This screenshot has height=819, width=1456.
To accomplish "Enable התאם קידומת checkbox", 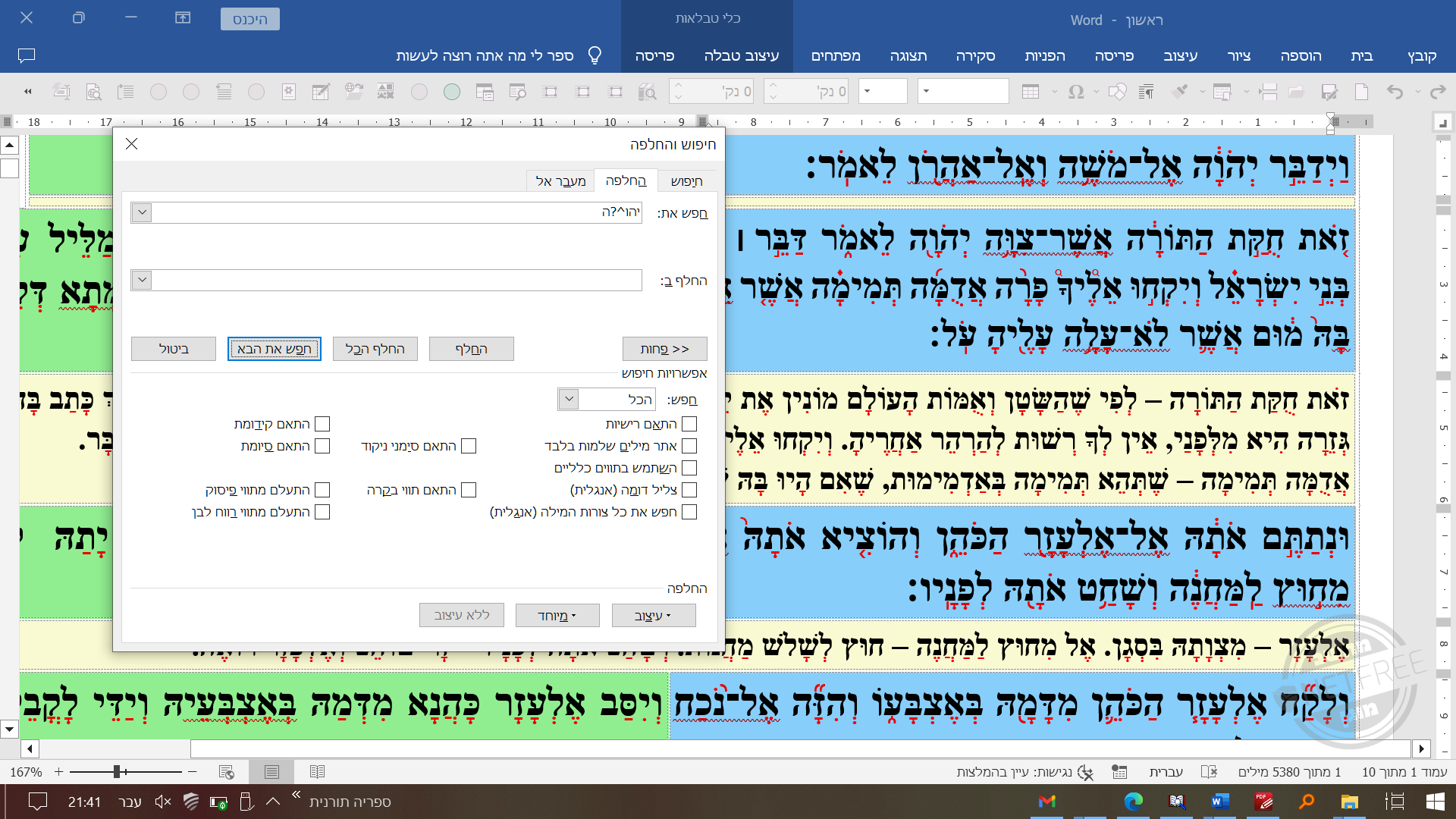I will [322, 424].
